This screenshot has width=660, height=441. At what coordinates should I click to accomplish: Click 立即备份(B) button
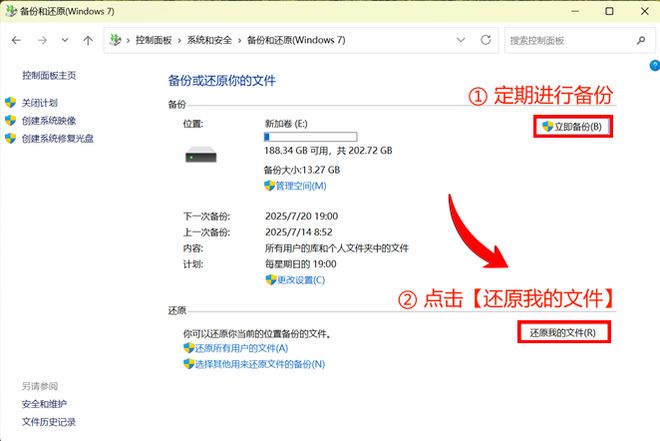pyautogui.click(x=573, y=126)
